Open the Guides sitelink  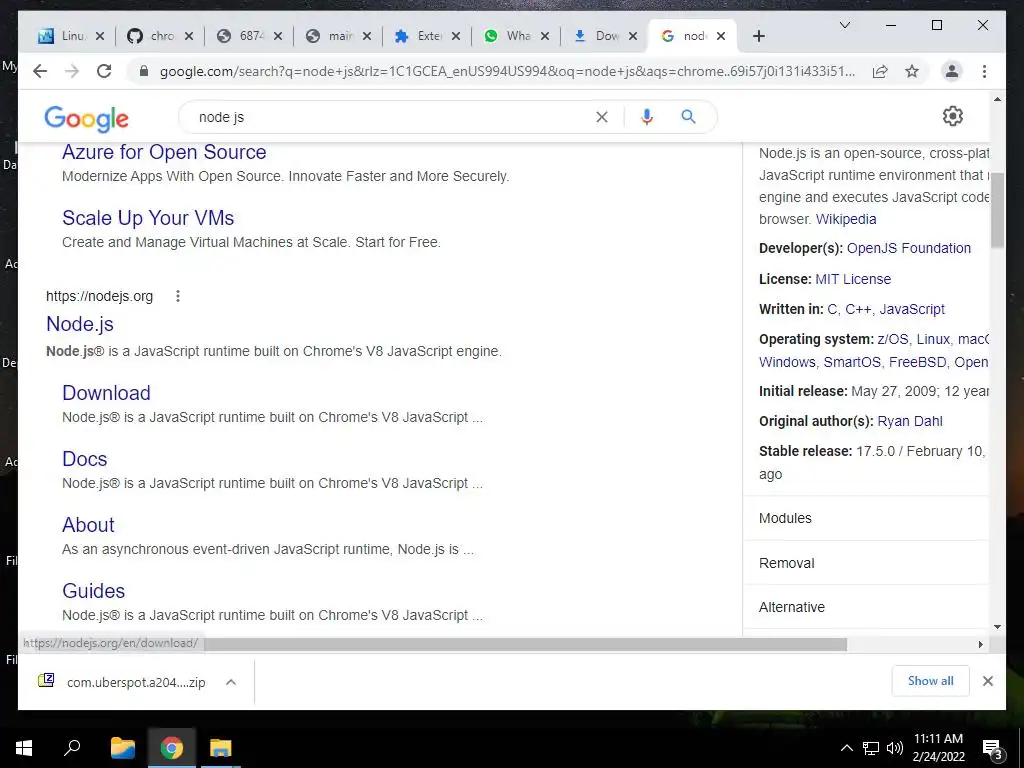point(93,591)
